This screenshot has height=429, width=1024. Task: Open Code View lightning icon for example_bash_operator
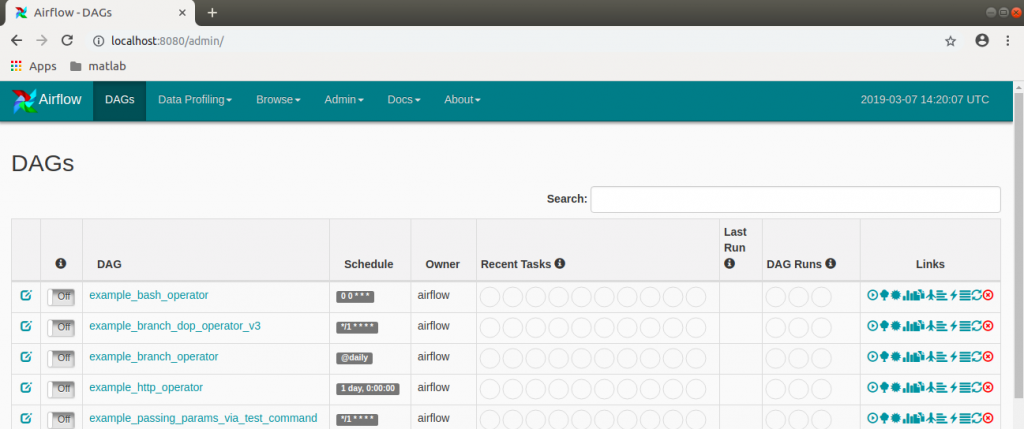click(953, 295)
